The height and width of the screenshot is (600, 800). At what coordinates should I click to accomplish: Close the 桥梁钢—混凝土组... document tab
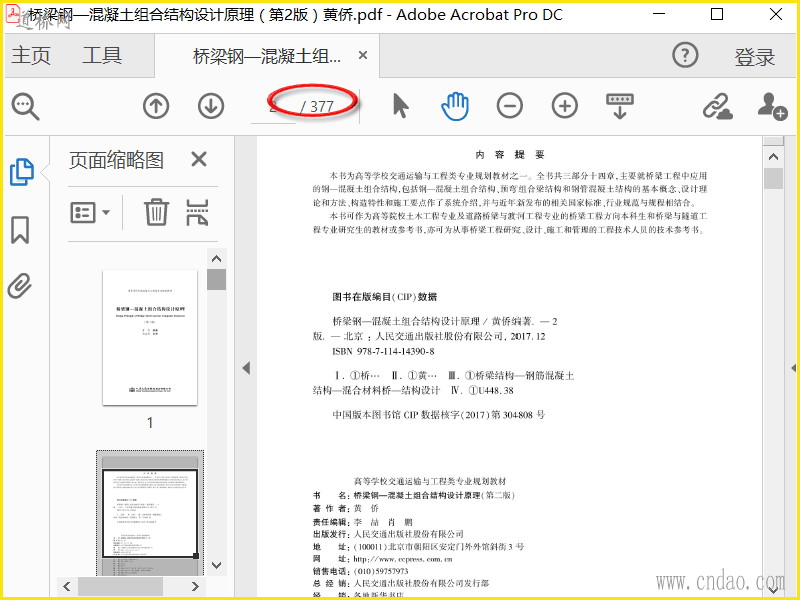tap(363, 55)
